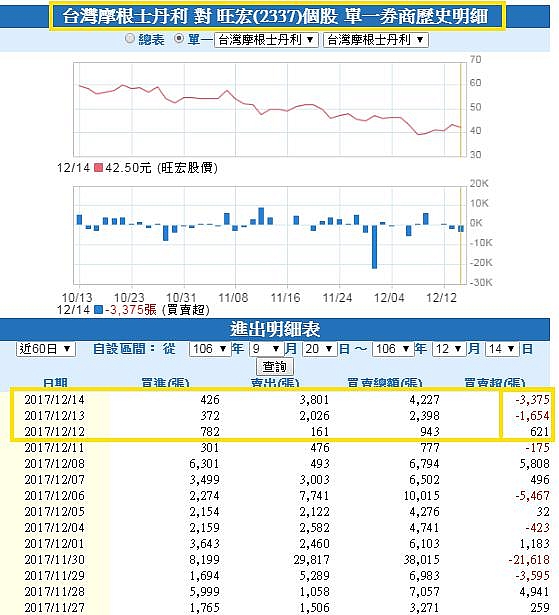Click date cell 2017/12/06
Viewport: 559px width, 615px height.
click(x=55, y=496)
